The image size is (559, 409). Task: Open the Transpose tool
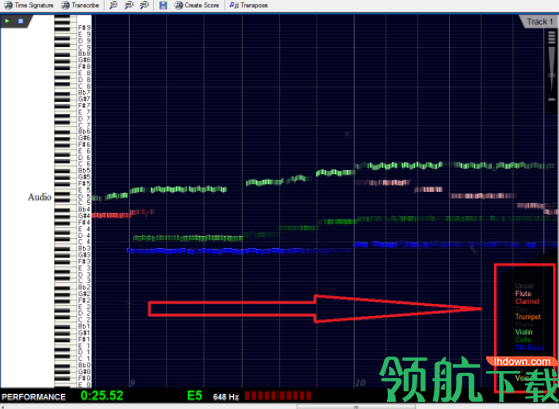pos(248,5)
